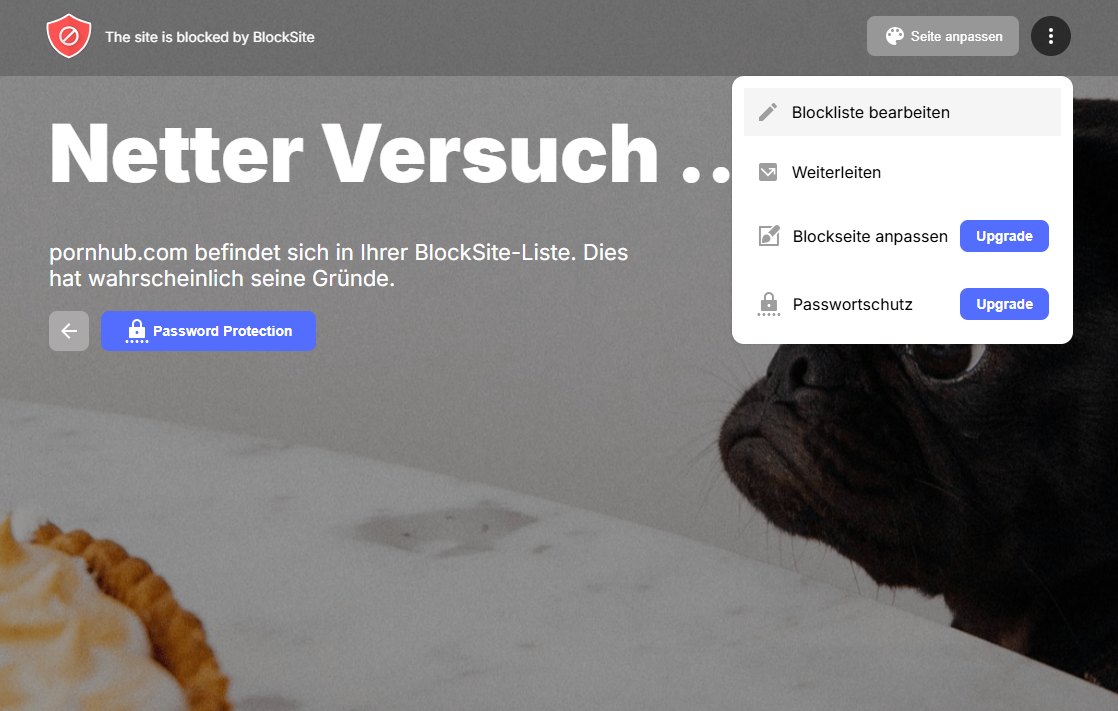1118x711 pixels.
Task: Click the red BlockSite shield logo
Action: [x=68, y=36]
